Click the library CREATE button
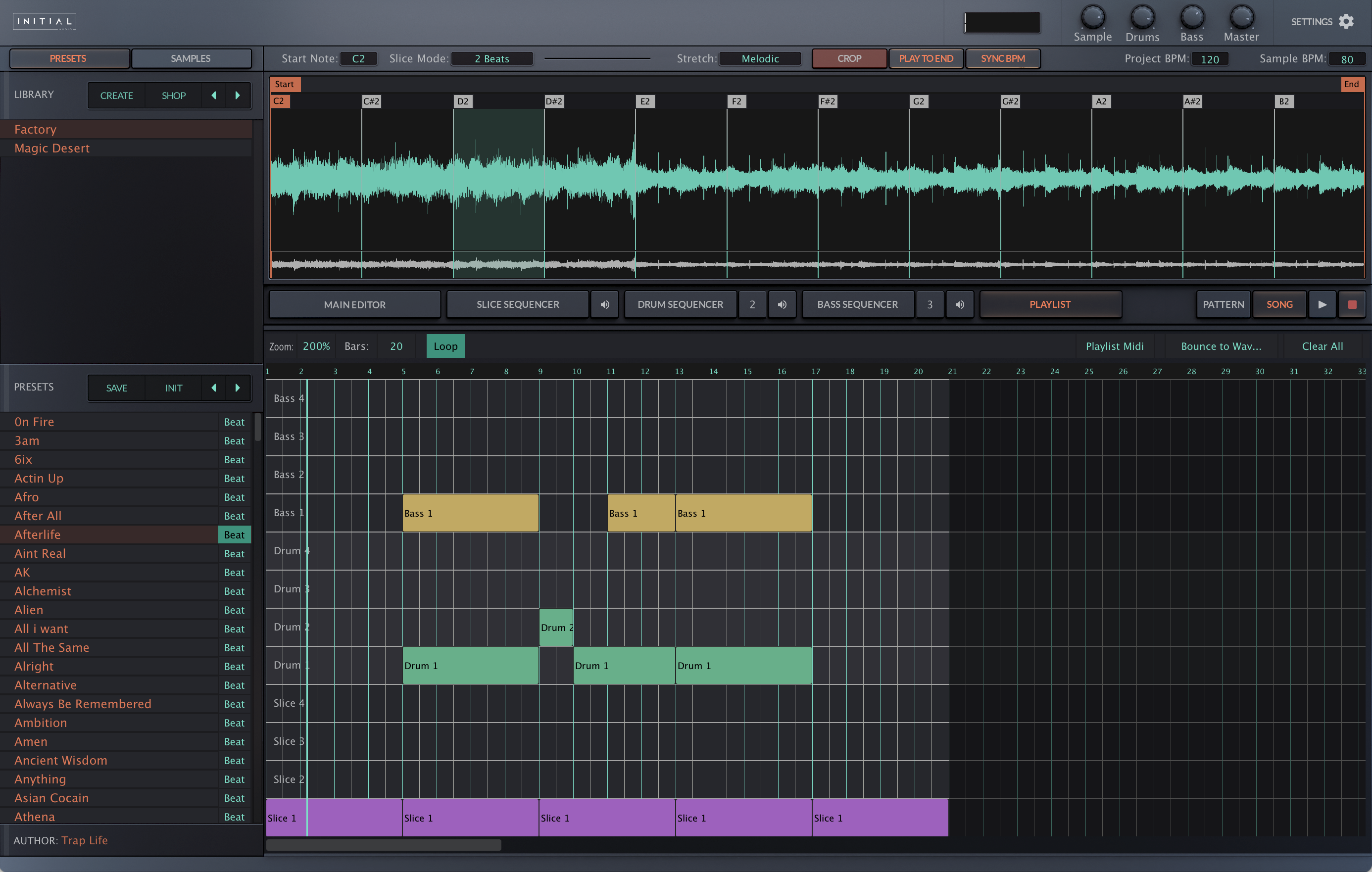Viewport: 1372px width, 872px height. click(117, 95)
